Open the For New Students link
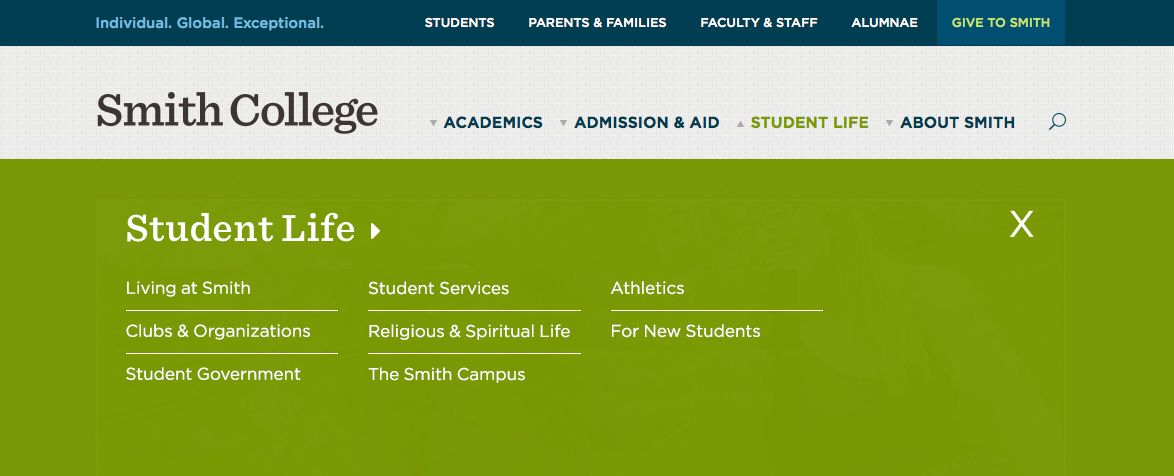Image resolution: width=1174 pixels, height=476 pixels. click(x=685, y=331)
